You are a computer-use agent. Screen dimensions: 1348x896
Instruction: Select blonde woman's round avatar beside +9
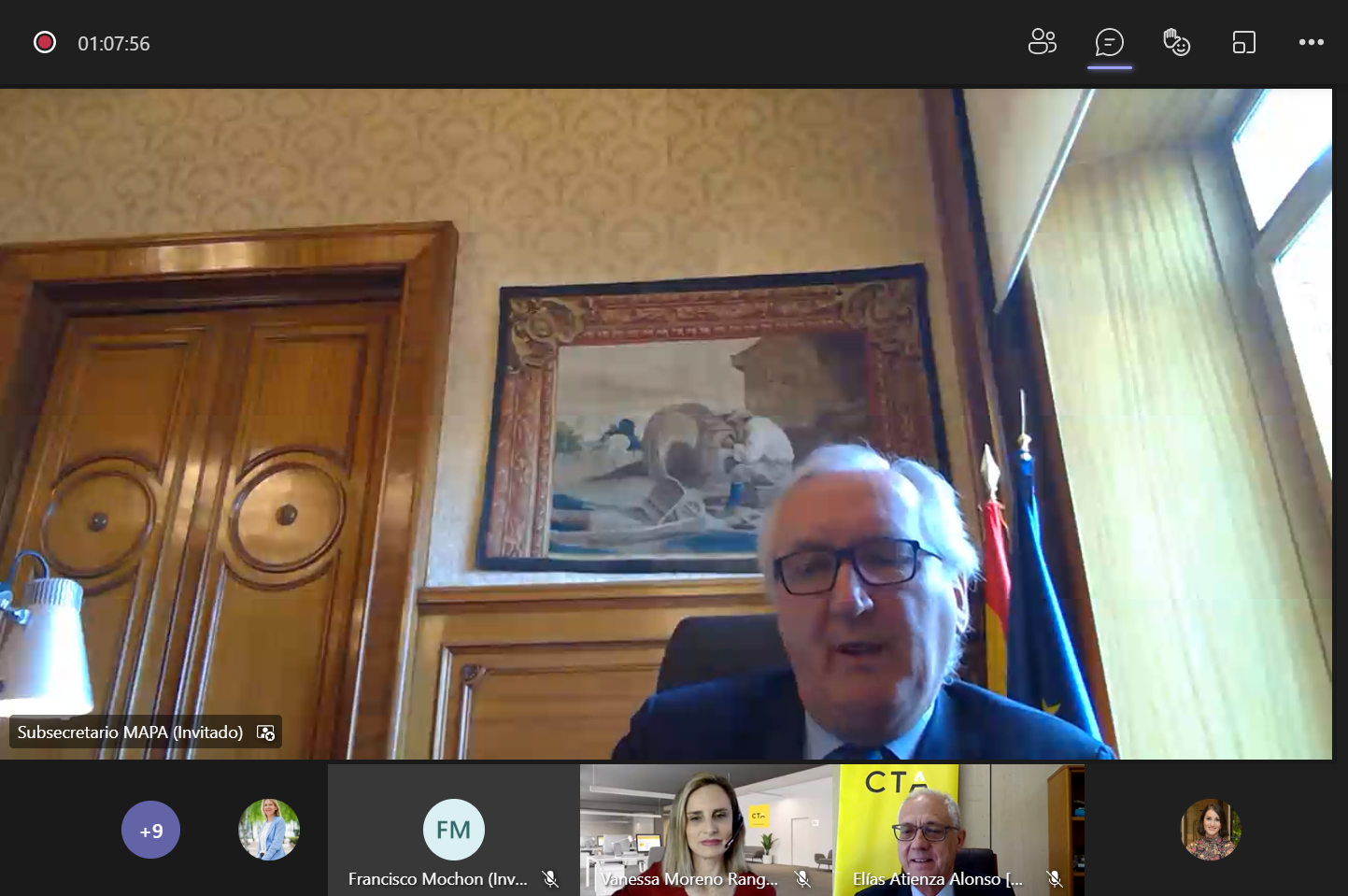pos(269,830)
